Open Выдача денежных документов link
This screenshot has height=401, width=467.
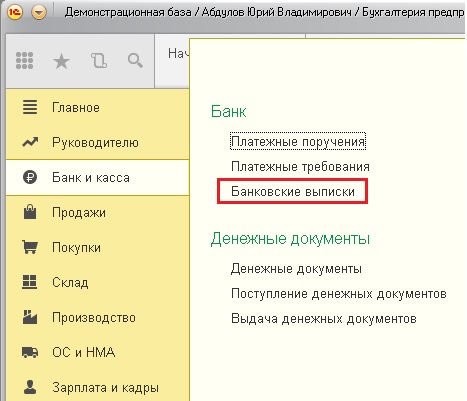coord(324,319)
